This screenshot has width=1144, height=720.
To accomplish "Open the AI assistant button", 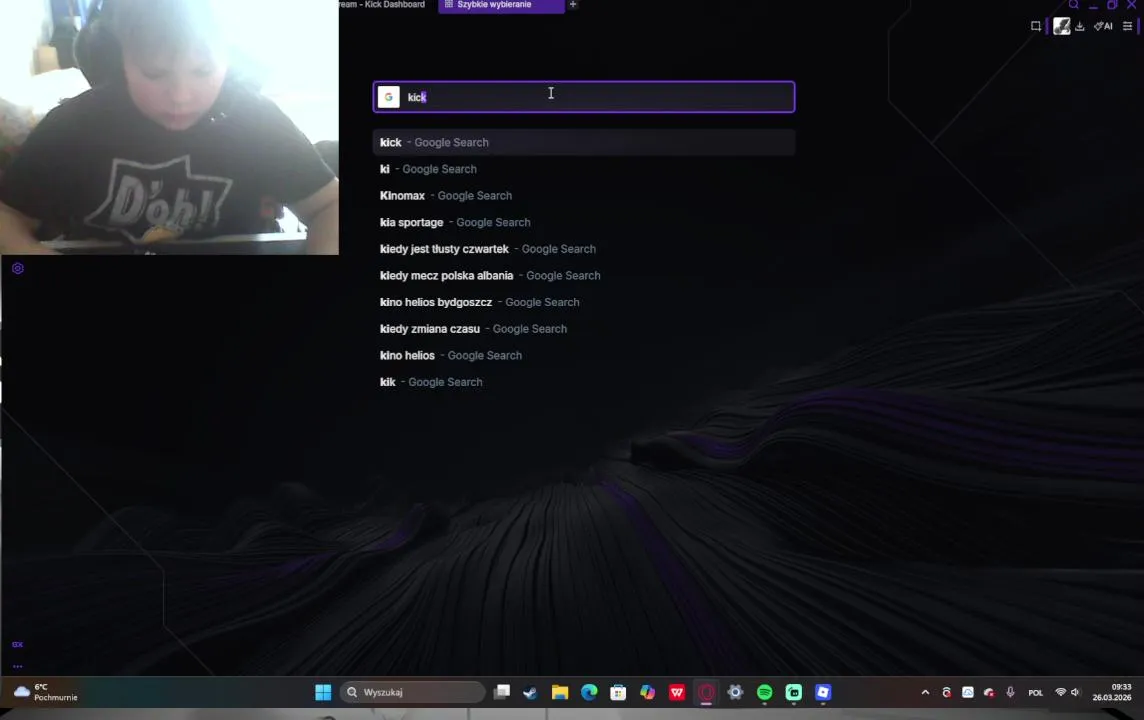I will (1103, 26).
